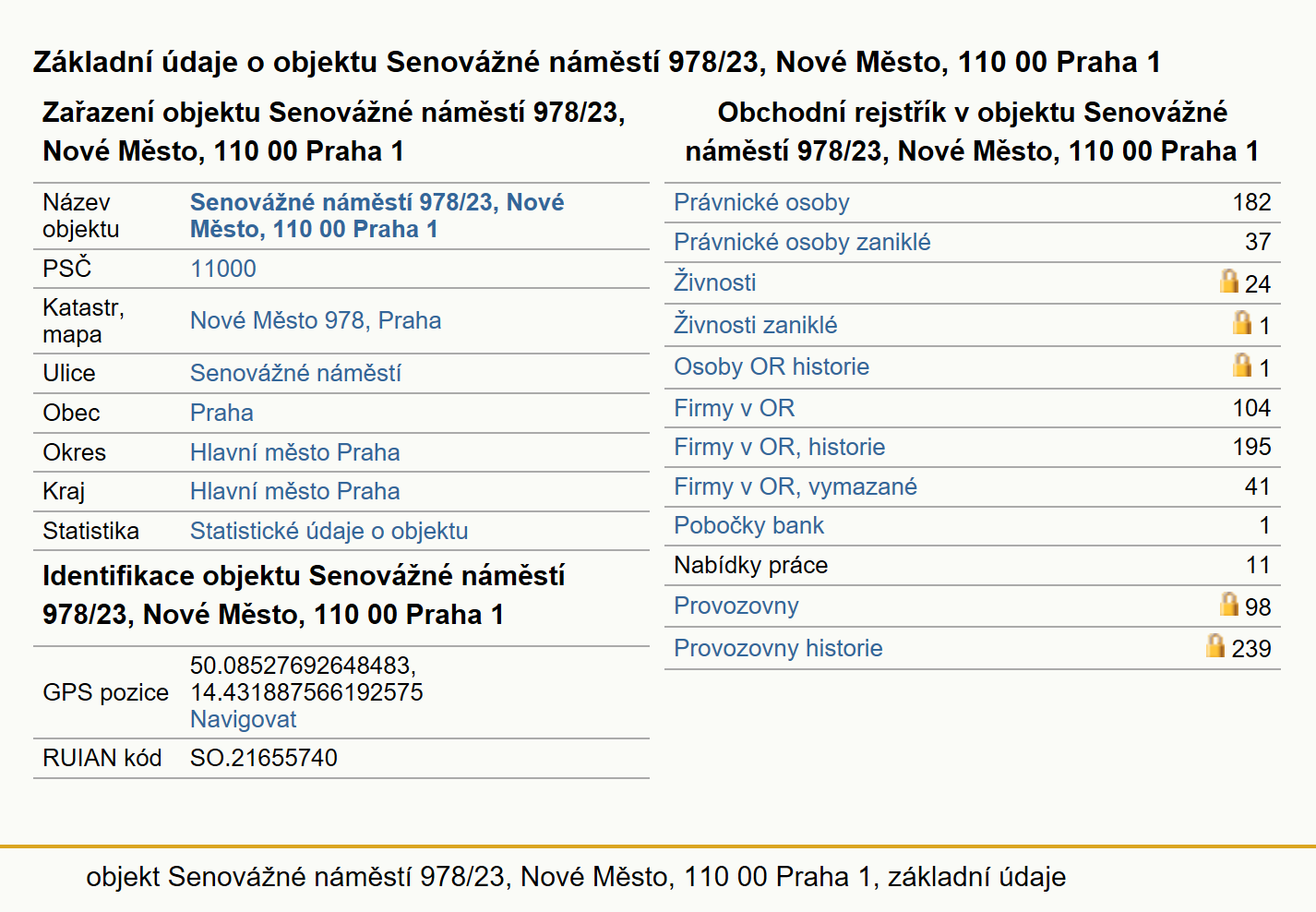Open Nové Město 978, Praha cadastral map link
This screenshot has height=912, width=1316.
tap(316, 320)
